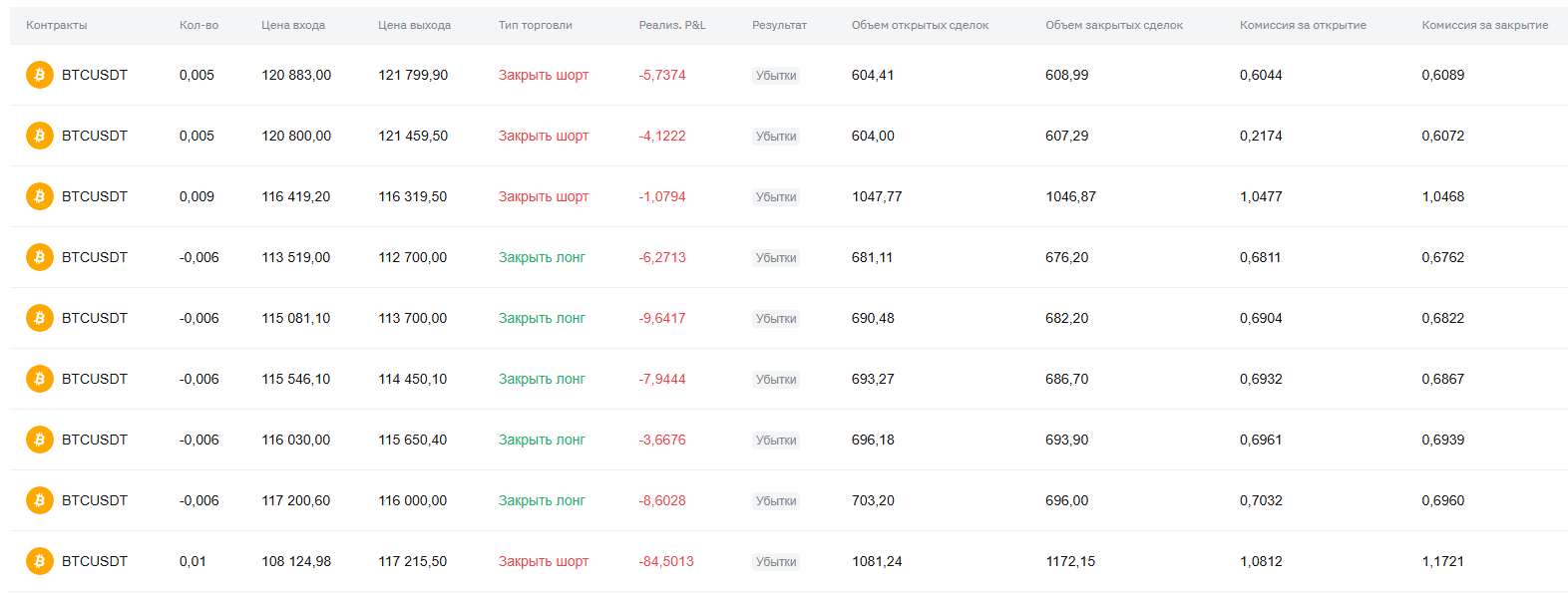This screenshot has width=1568, height=594.
Task: Select BTCUSDT text in the 117 200,60 entry row
Action: (95, 500)
